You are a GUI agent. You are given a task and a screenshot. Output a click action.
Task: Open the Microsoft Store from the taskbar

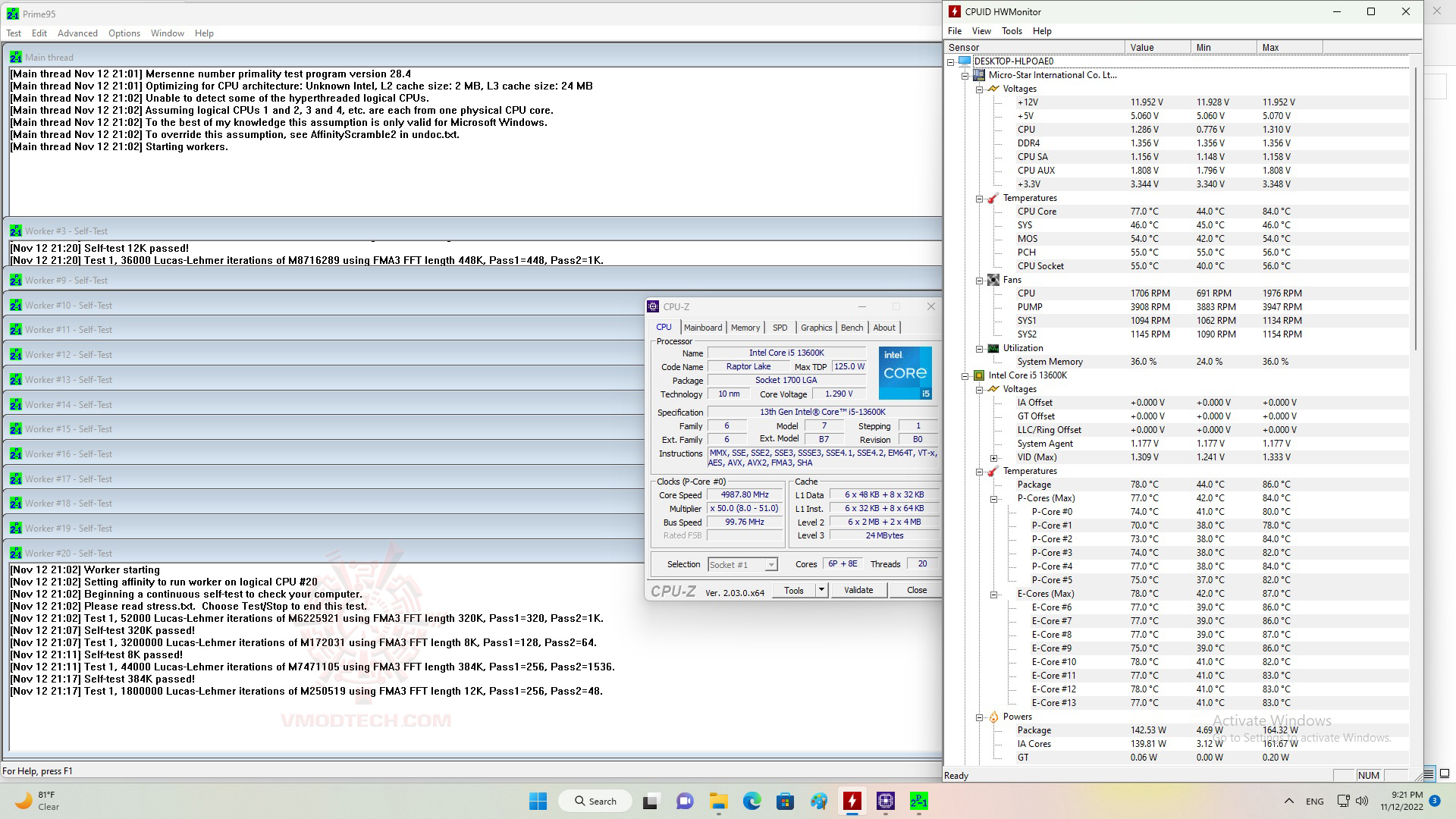click(x=785, y=801)
